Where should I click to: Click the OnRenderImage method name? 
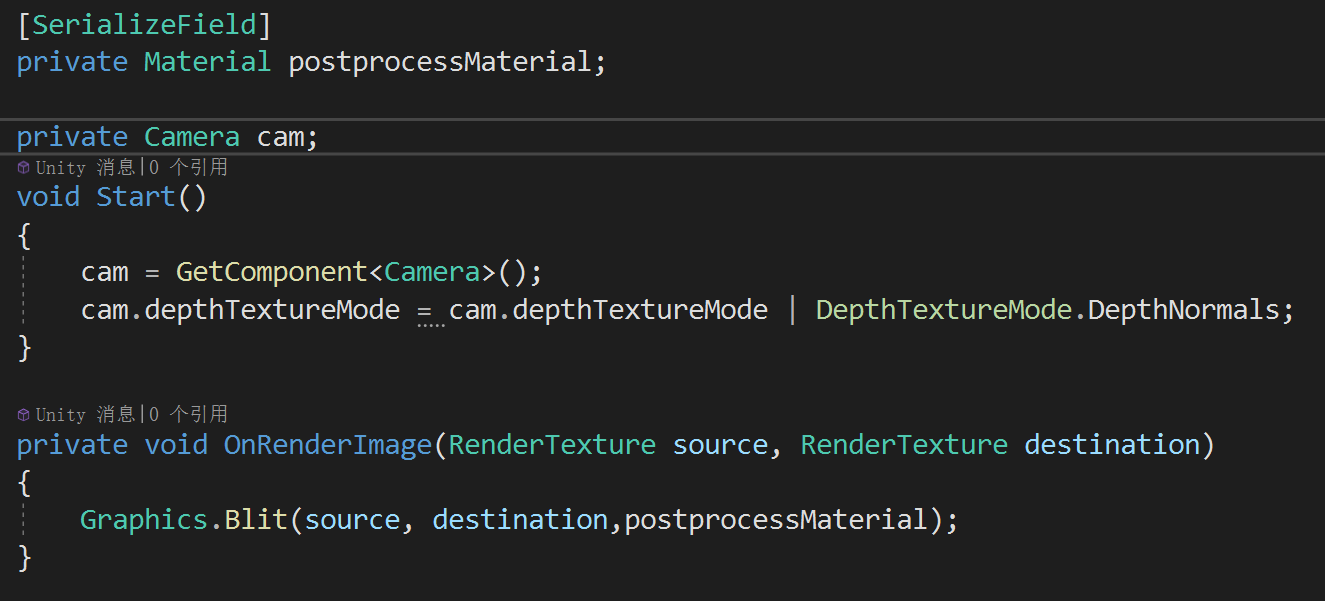pyautogui.click(x=328, y=445)
